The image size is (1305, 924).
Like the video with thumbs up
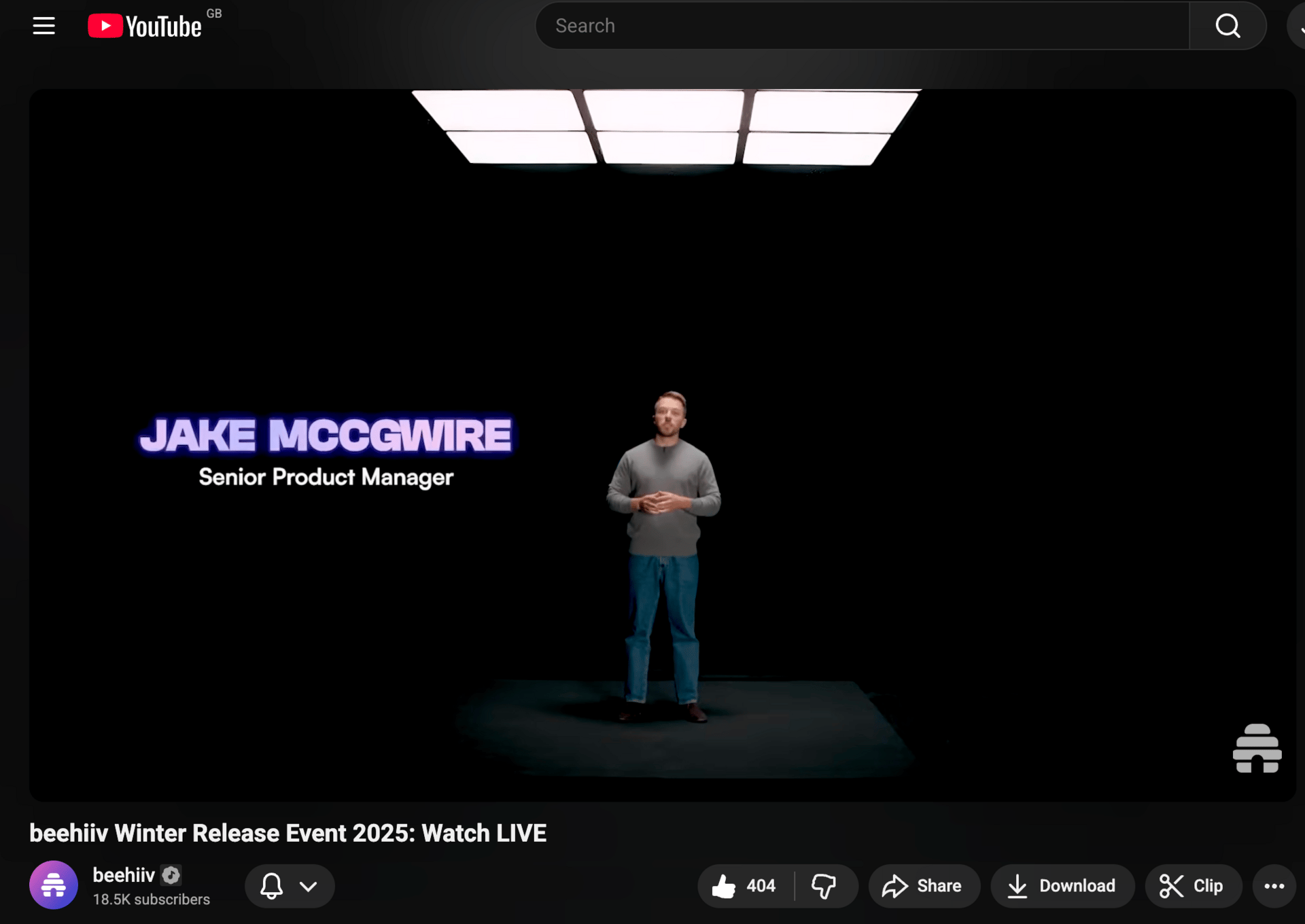point(744,886)
